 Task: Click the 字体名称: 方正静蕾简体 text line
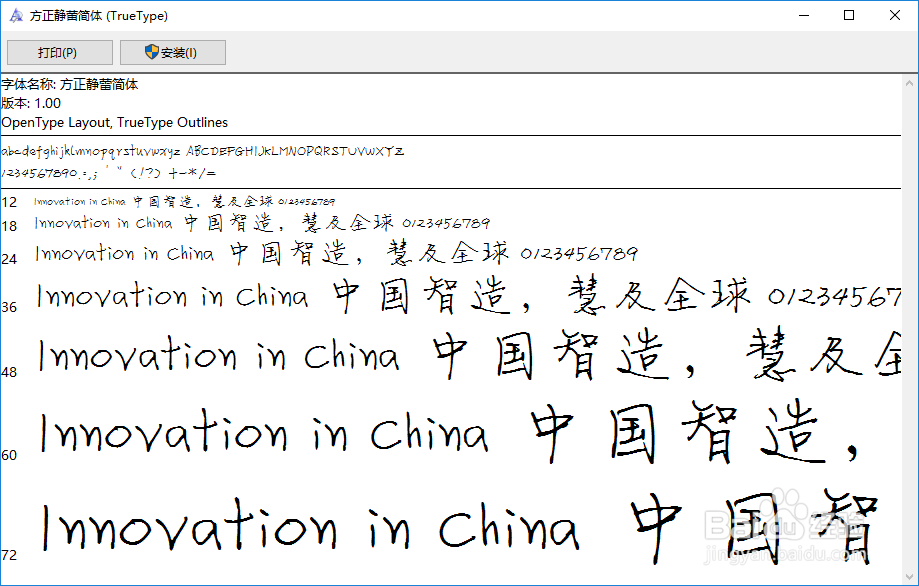coord(70,84)
